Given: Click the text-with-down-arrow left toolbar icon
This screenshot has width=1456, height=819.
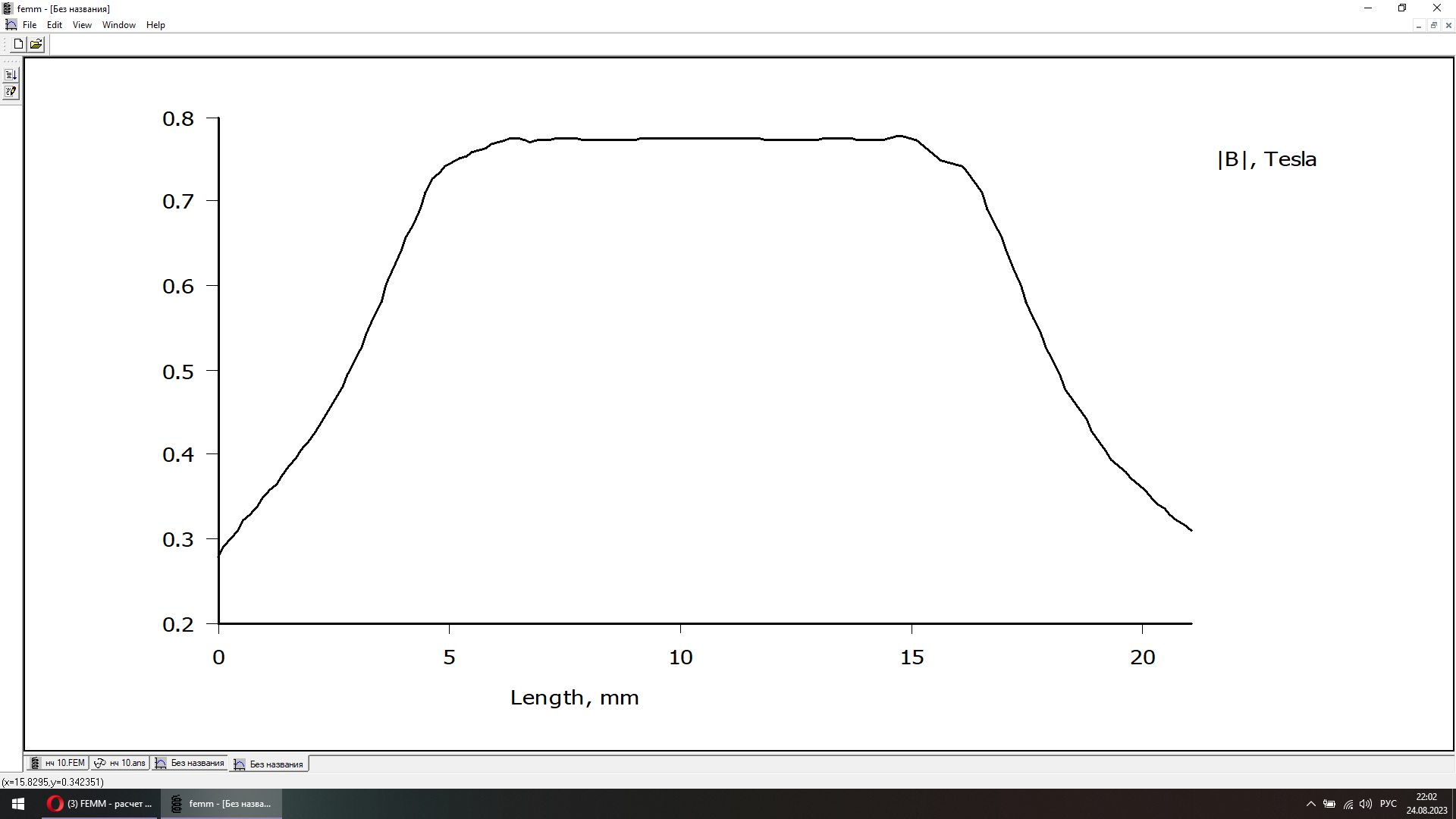Looking at the screenshot, I should (x=11, y=75).
